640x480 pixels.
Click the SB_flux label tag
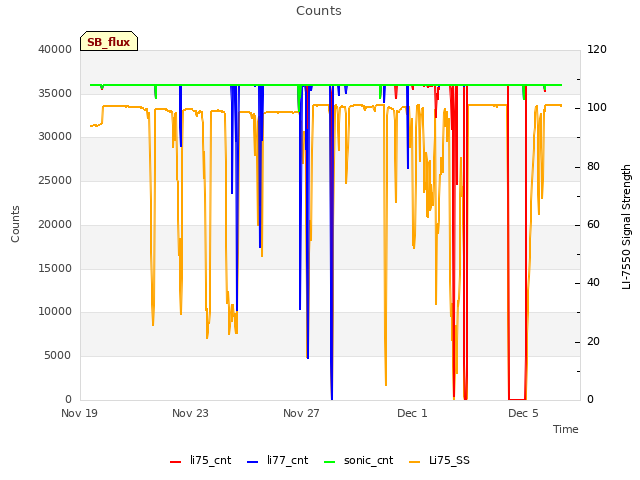[x=109, y=42]
